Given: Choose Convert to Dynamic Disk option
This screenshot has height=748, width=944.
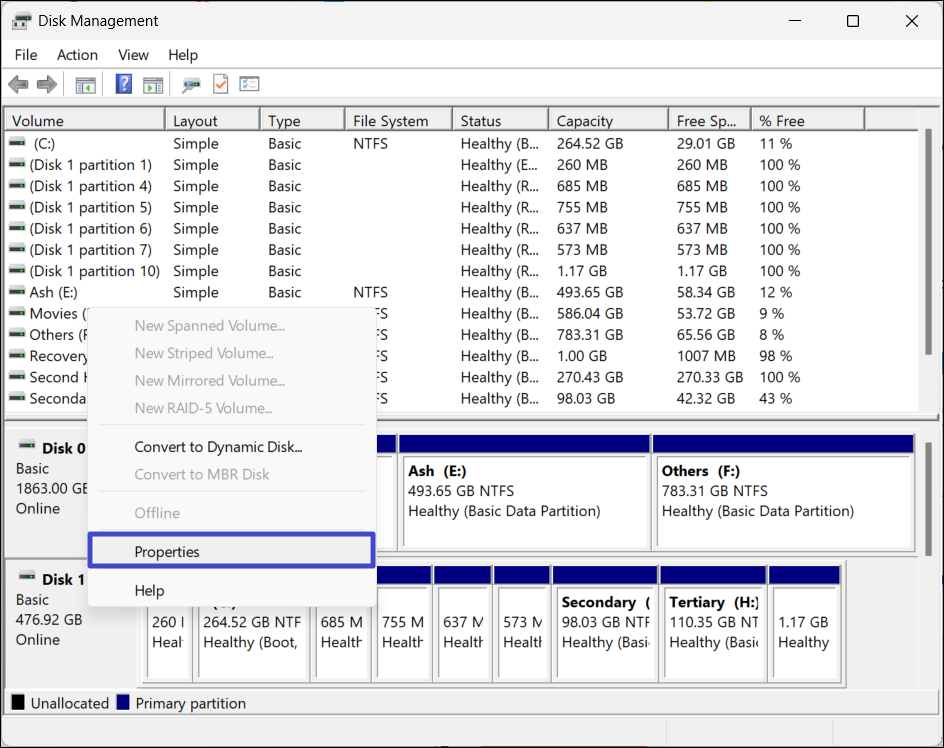Looking at the screenshot, I should (218, 447).
